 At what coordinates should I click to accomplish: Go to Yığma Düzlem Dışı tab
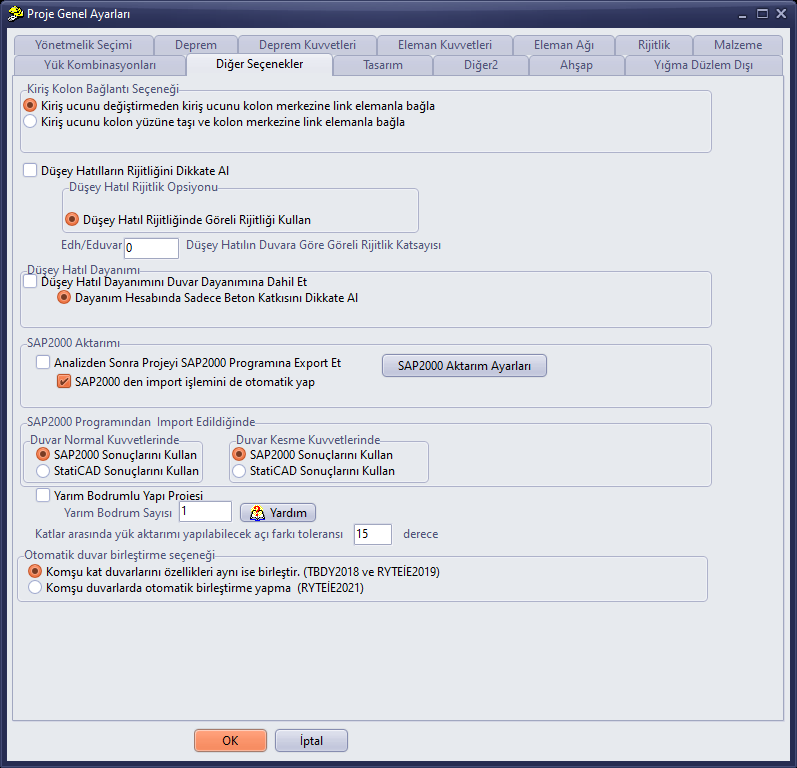coord(703,65)
